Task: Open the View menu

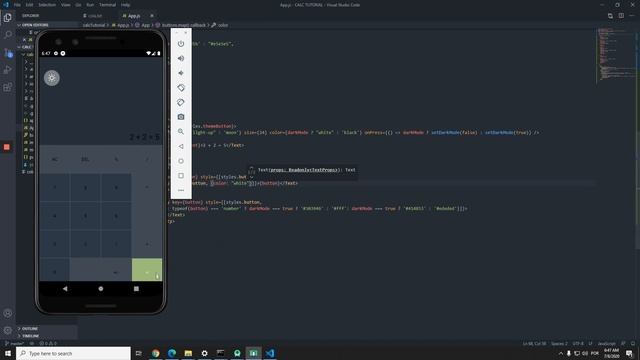Action: pos(65,5)
